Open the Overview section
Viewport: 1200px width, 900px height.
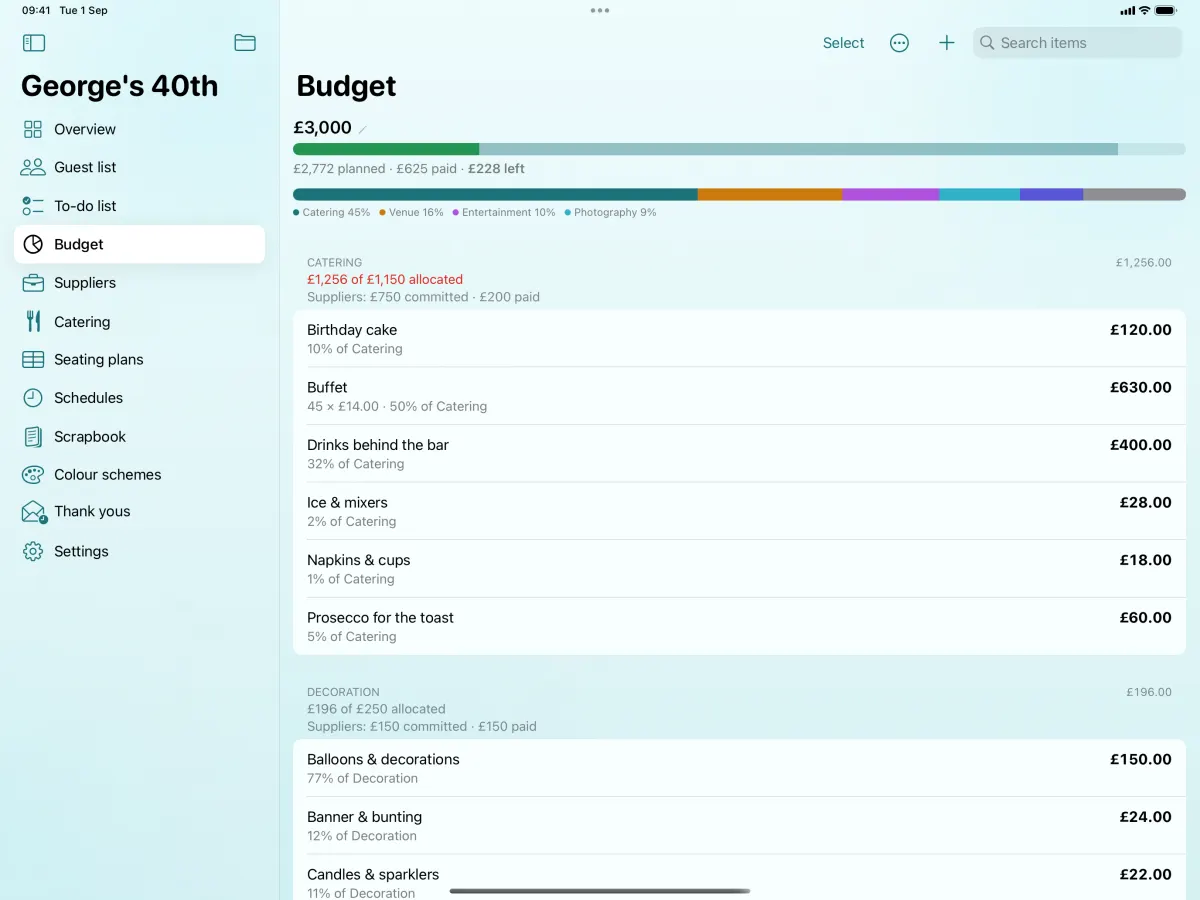pos(139,129)
